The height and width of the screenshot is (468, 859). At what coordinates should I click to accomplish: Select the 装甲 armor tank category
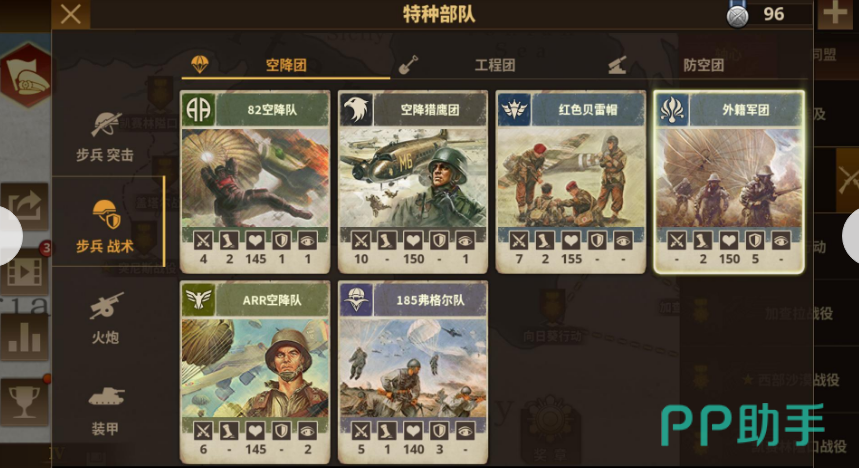click(x=105, y=410)
